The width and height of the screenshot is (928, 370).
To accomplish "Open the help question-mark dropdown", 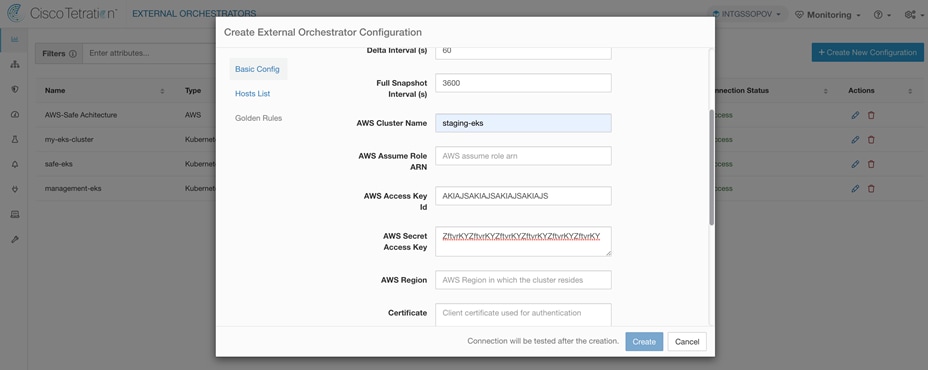I will click(x=882, y=15).
